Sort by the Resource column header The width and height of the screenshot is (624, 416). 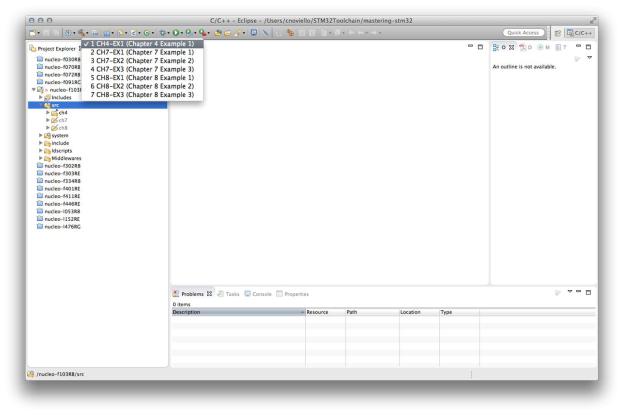(326, 312)
